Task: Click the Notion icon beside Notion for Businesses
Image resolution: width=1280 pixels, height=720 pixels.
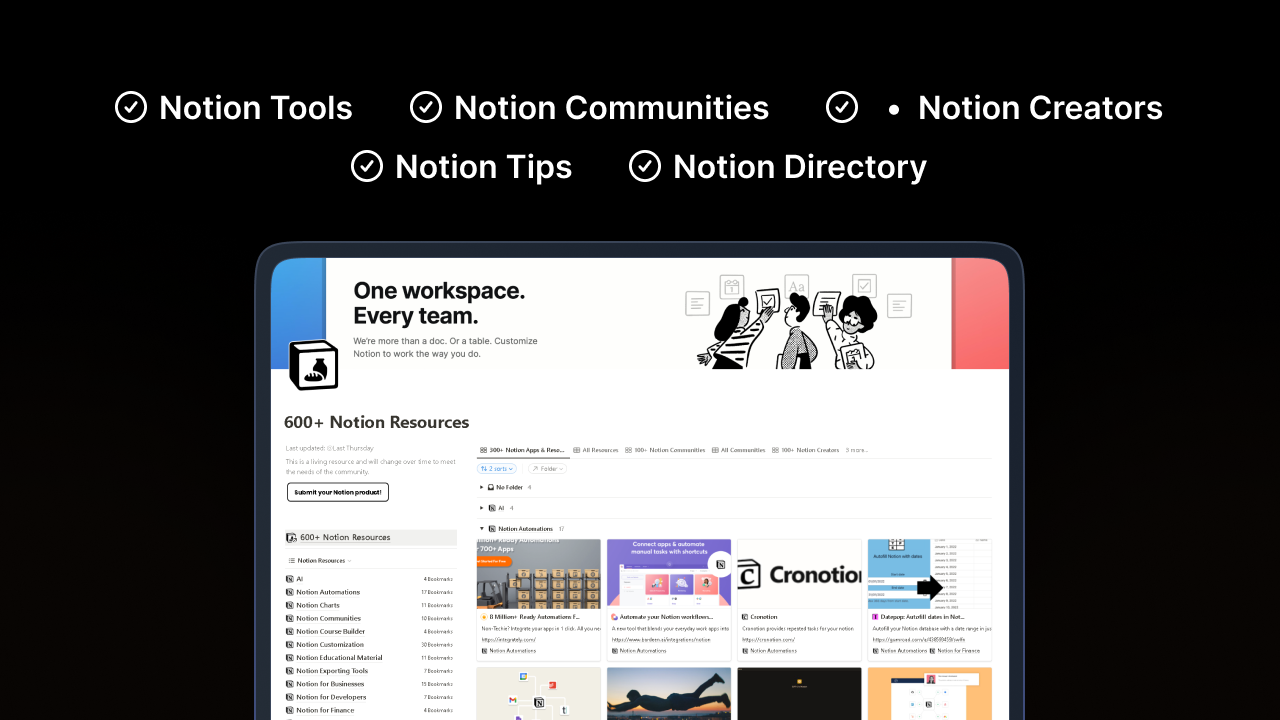Action: [x=290, y=684]
